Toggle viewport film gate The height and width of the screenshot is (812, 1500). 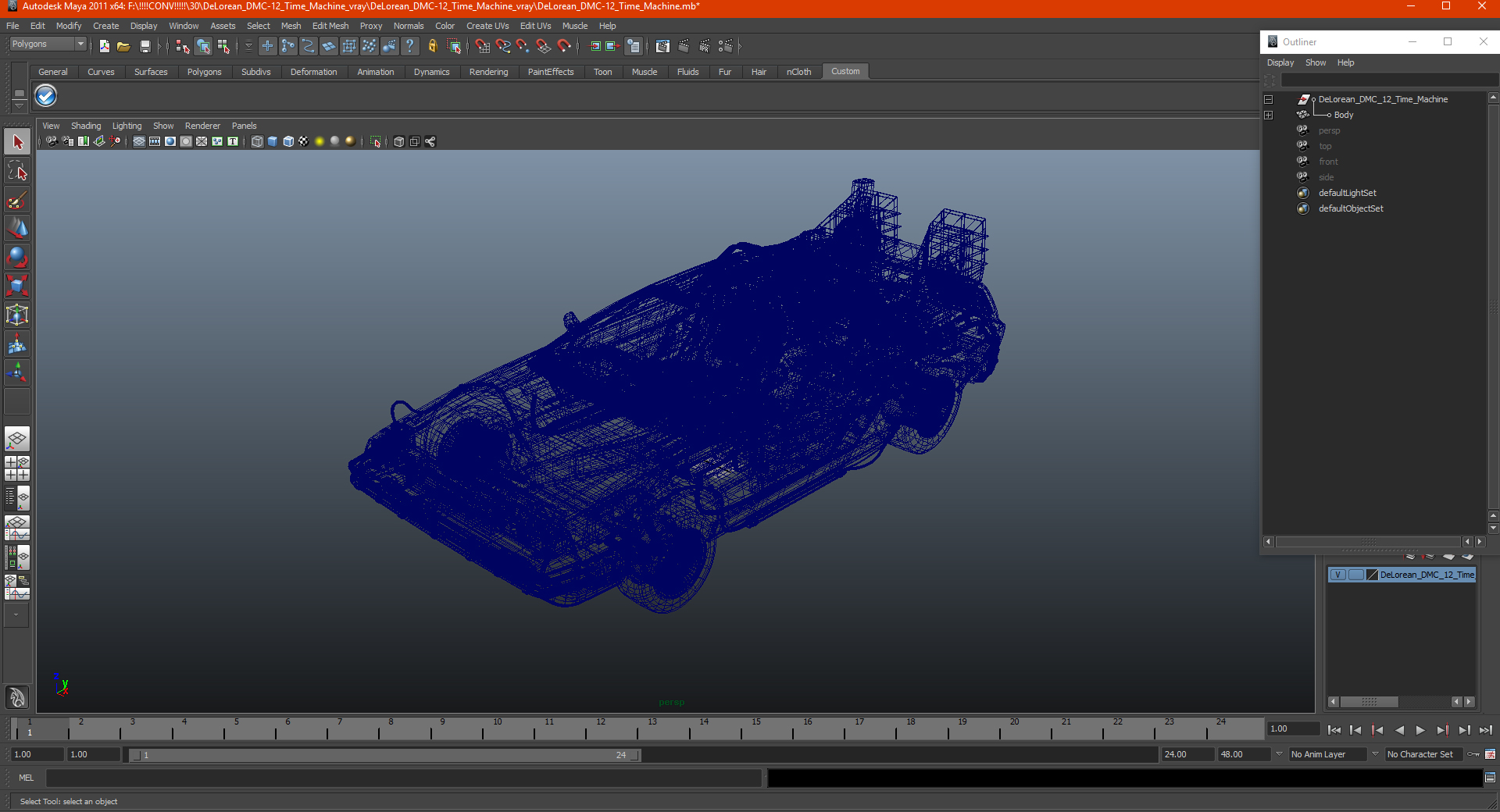coord(155,141)
